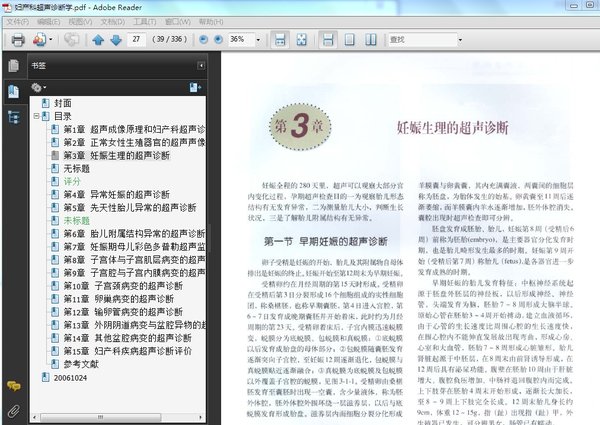Select the two-page view icon
Screen dimensions: 600x425
(x=370, y=39)
